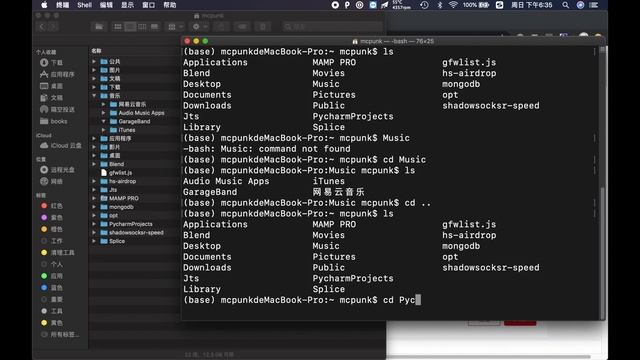The height and width of the screenshot is (360, 640).
Task: Switch Finder to column view
Action: [142, 27]
